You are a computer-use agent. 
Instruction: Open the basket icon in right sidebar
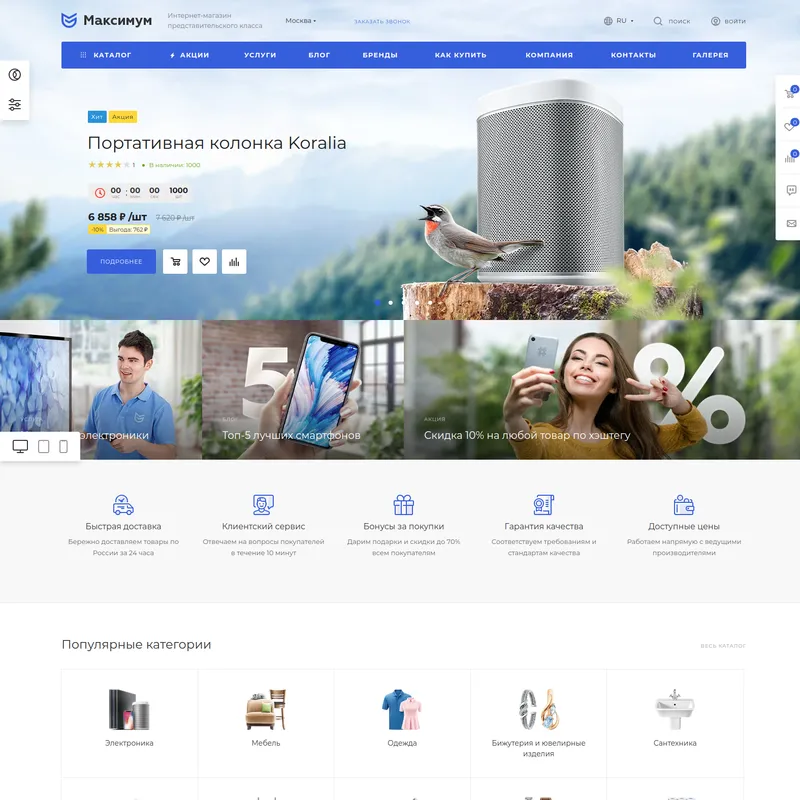point(789,95)
